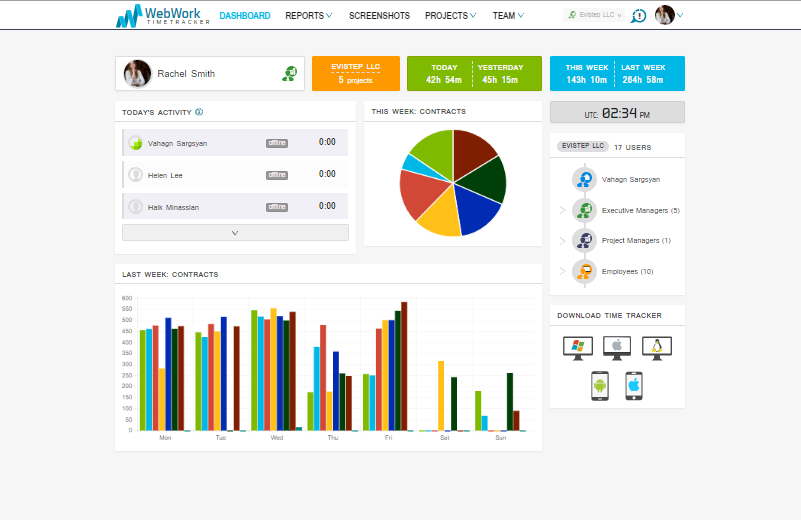The image size is (801, 520).
Task: Open the Evistep LLC company dropdown
Action: [594, 15]
